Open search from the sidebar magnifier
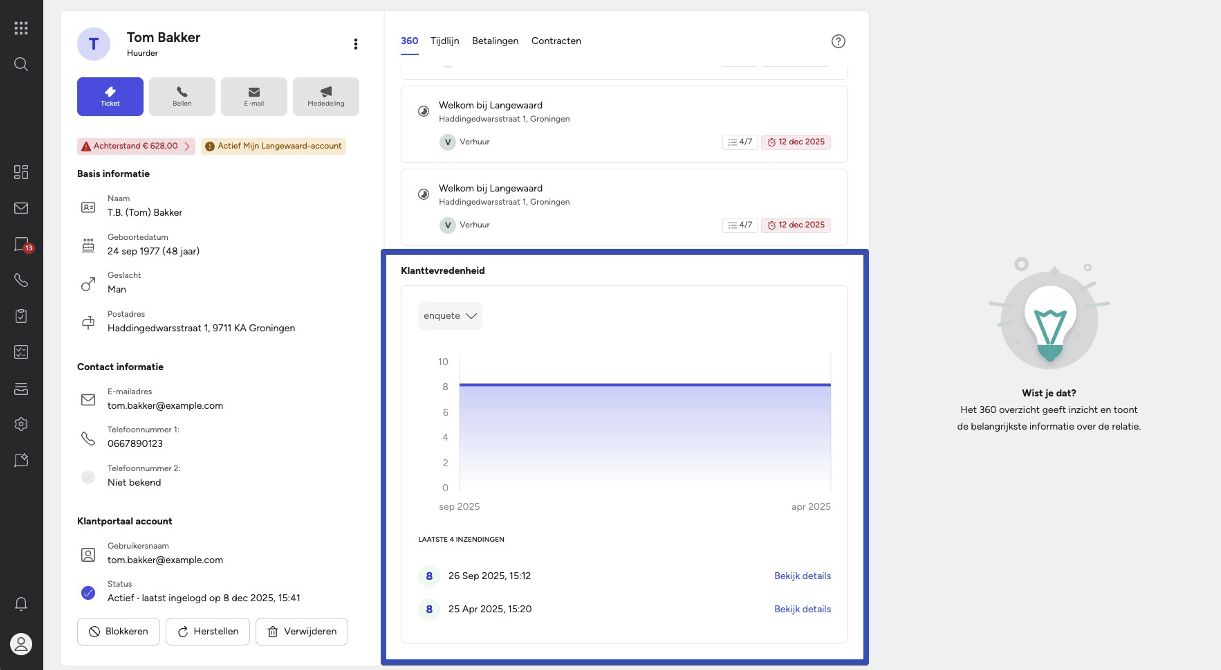Viewport: 1221px width, 670px height. [x=21, y=64]
